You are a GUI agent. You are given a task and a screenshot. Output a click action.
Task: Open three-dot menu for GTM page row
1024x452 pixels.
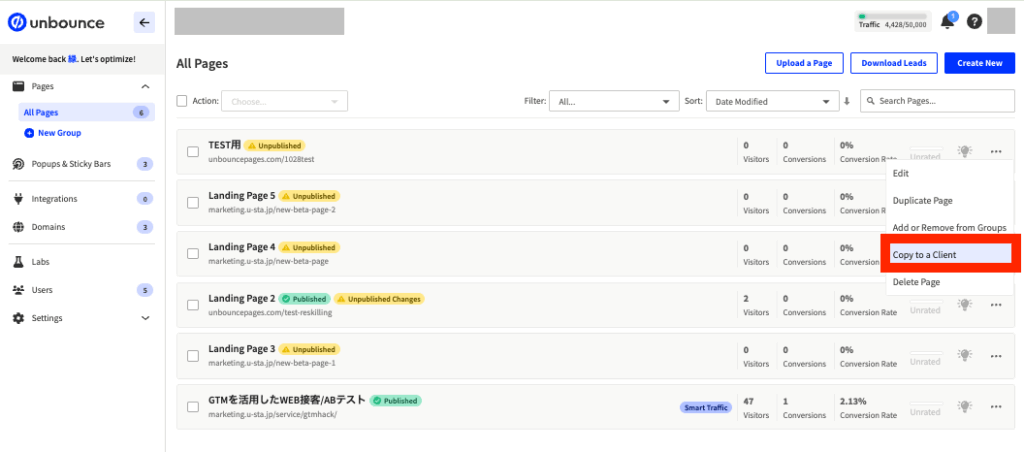click(996, 407)
